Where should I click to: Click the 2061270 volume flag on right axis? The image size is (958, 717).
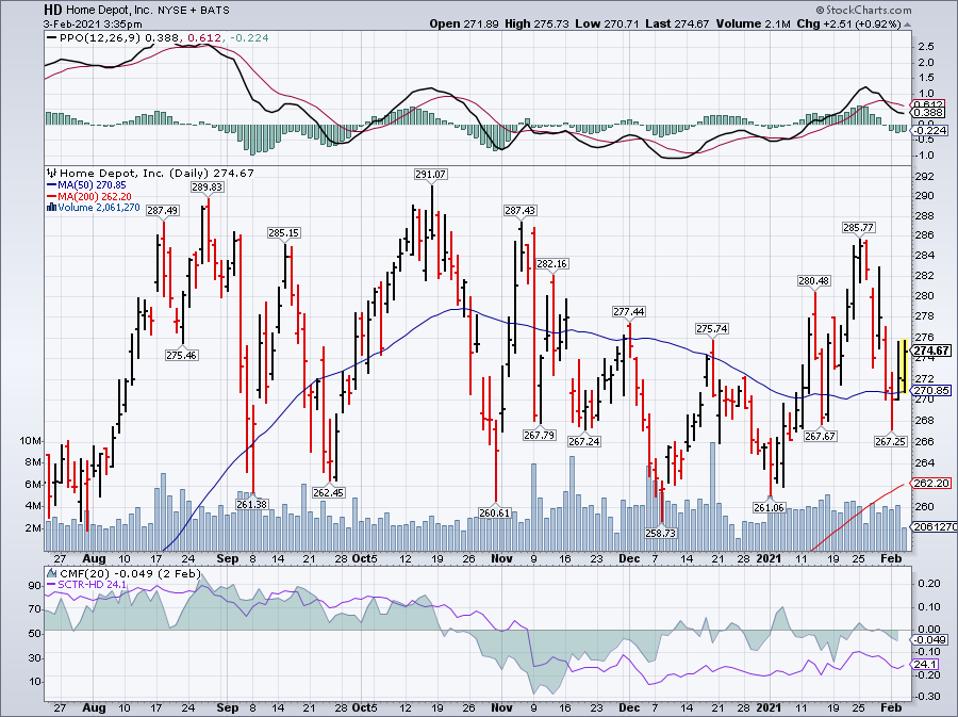coord(934,527)
